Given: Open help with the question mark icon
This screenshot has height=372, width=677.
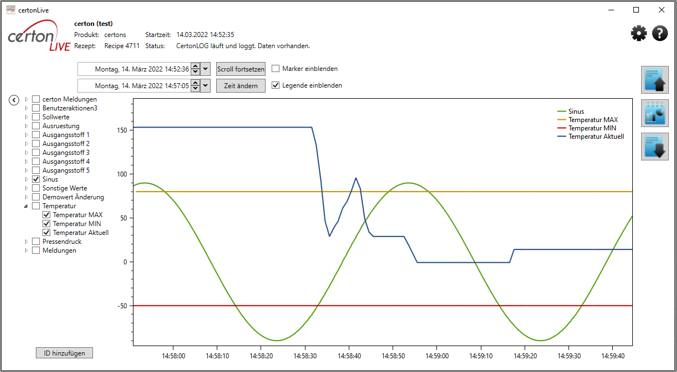Looking at the screenshot, I should pyautogui.click(x=660, y=33).
